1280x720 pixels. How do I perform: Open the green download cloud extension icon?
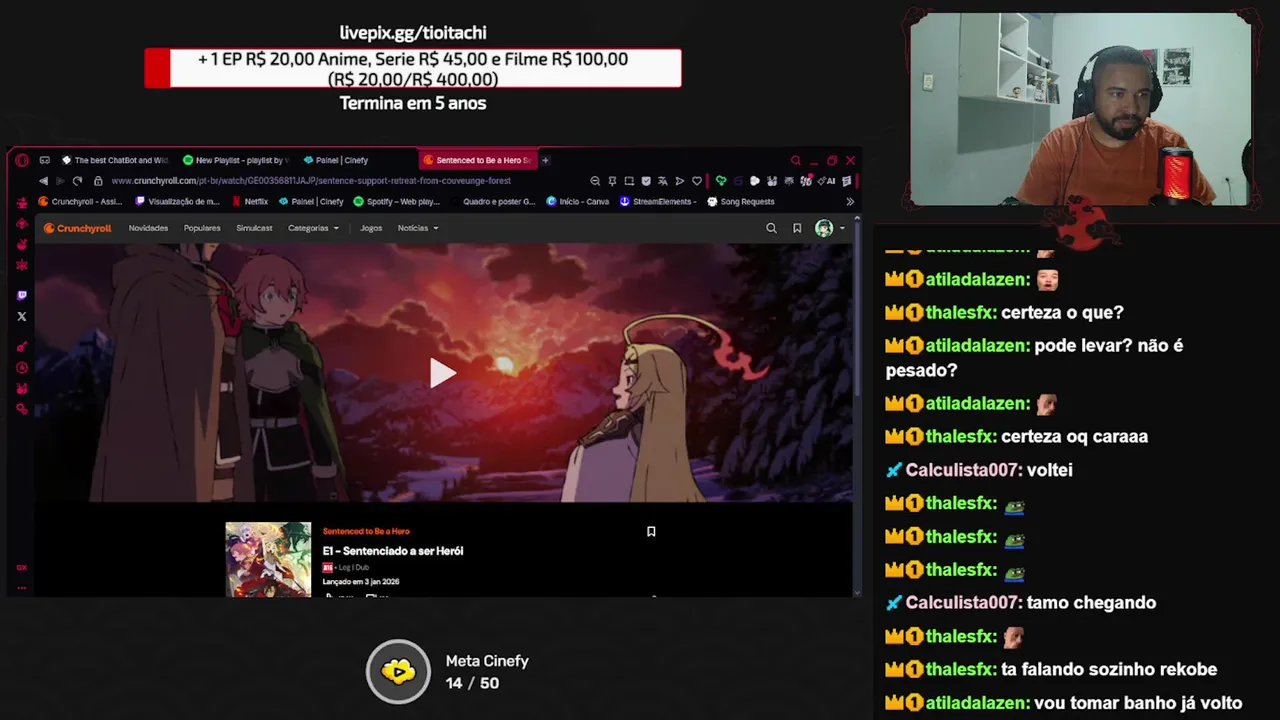(x=720, y=181)
